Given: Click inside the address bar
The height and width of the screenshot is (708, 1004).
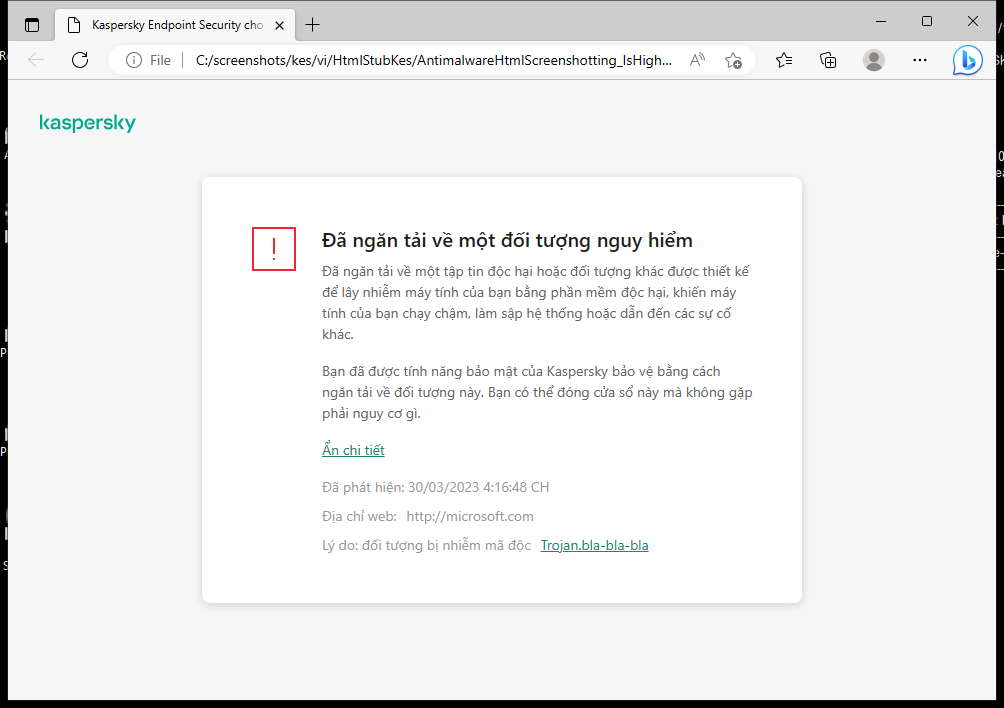Looking at the screenshot, I should (430, 60).
